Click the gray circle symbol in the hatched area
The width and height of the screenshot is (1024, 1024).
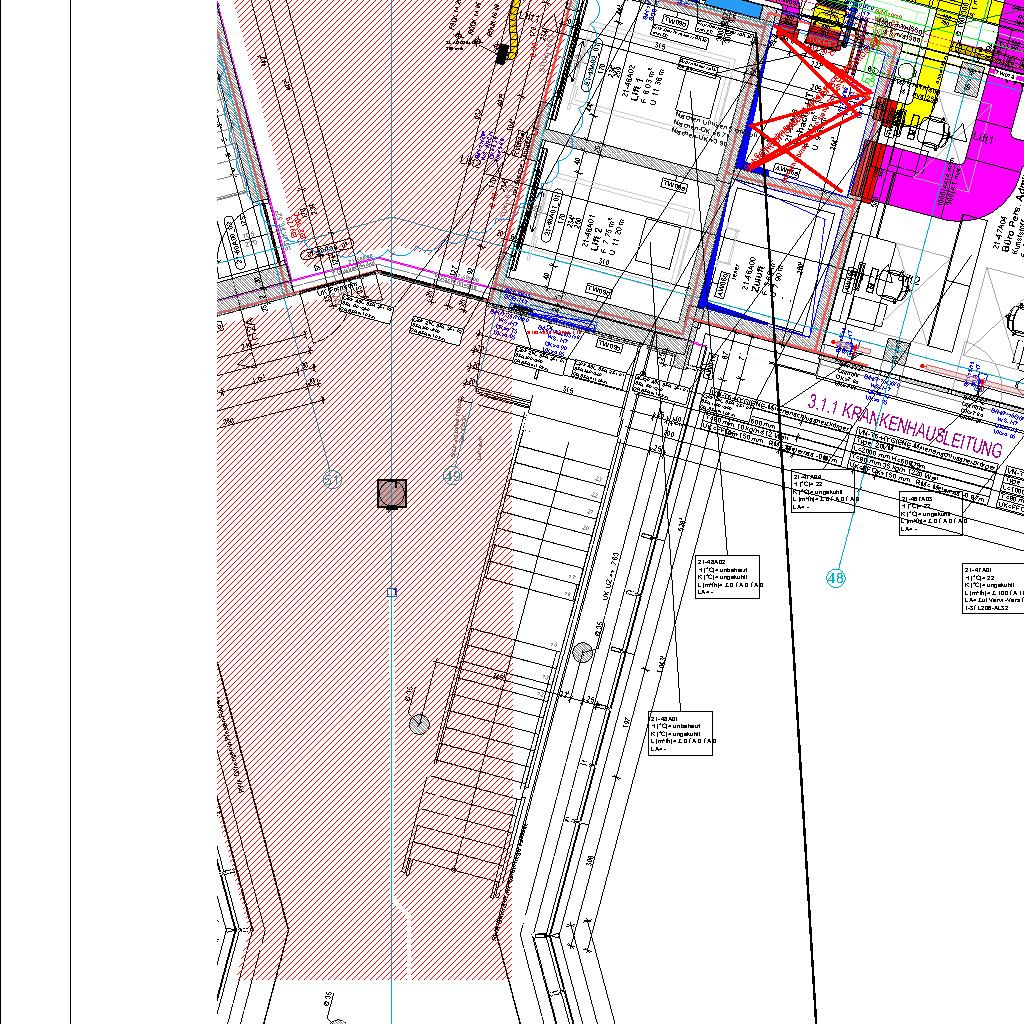tap(419, 724)
